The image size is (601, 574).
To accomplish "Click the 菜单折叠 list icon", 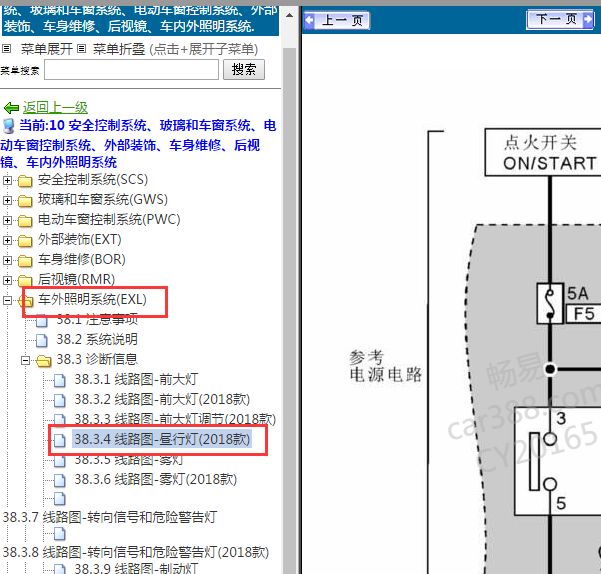I will 81,49.
